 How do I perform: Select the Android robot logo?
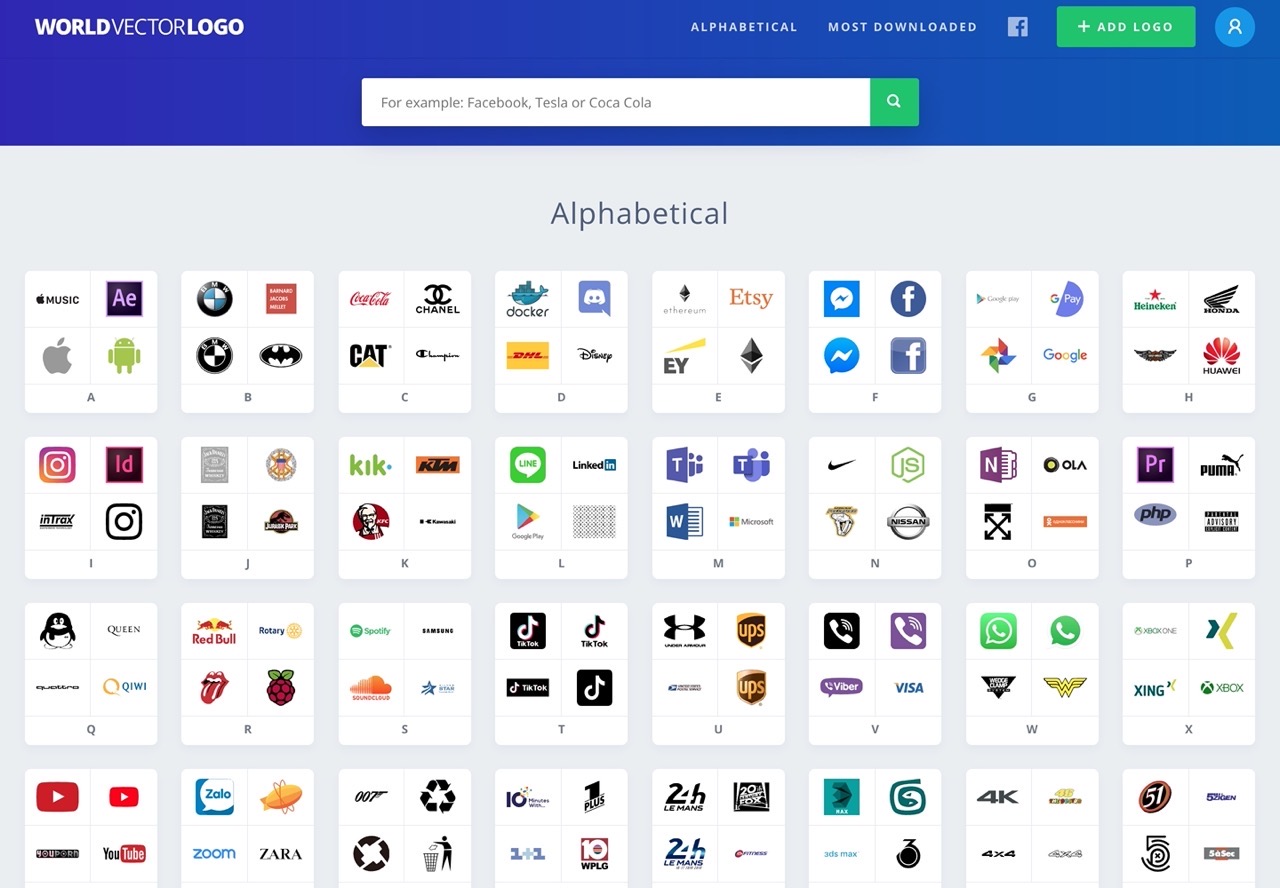tap(124, 355)
